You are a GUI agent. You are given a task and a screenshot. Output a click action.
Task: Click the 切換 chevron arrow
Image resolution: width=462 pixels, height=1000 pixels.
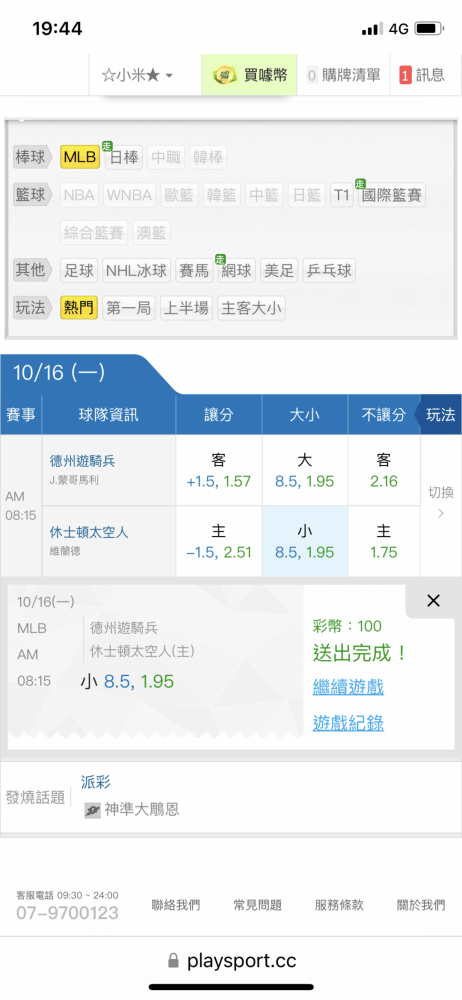coord(440,513)
